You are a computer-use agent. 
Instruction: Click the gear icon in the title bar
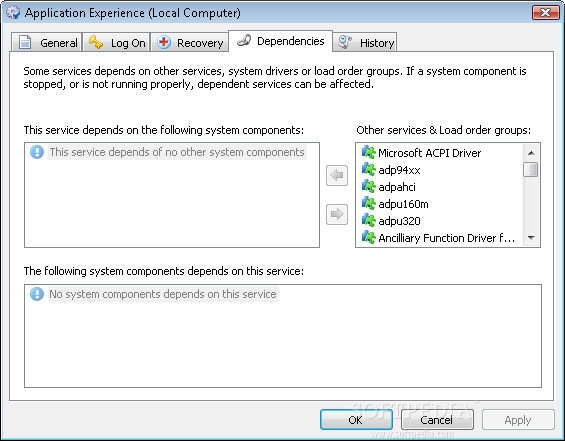point(13,12)
